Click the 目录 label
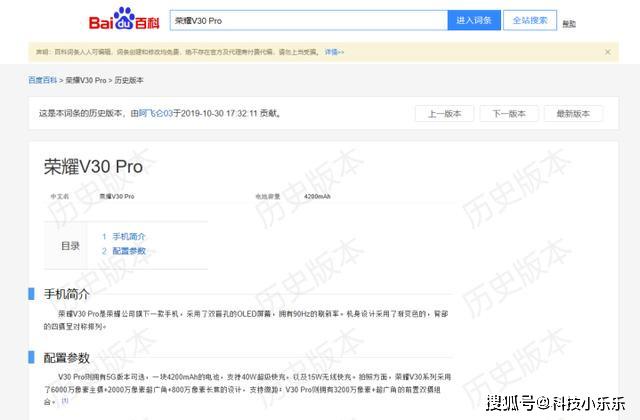The image size is (640, 420). coord(70,246)
